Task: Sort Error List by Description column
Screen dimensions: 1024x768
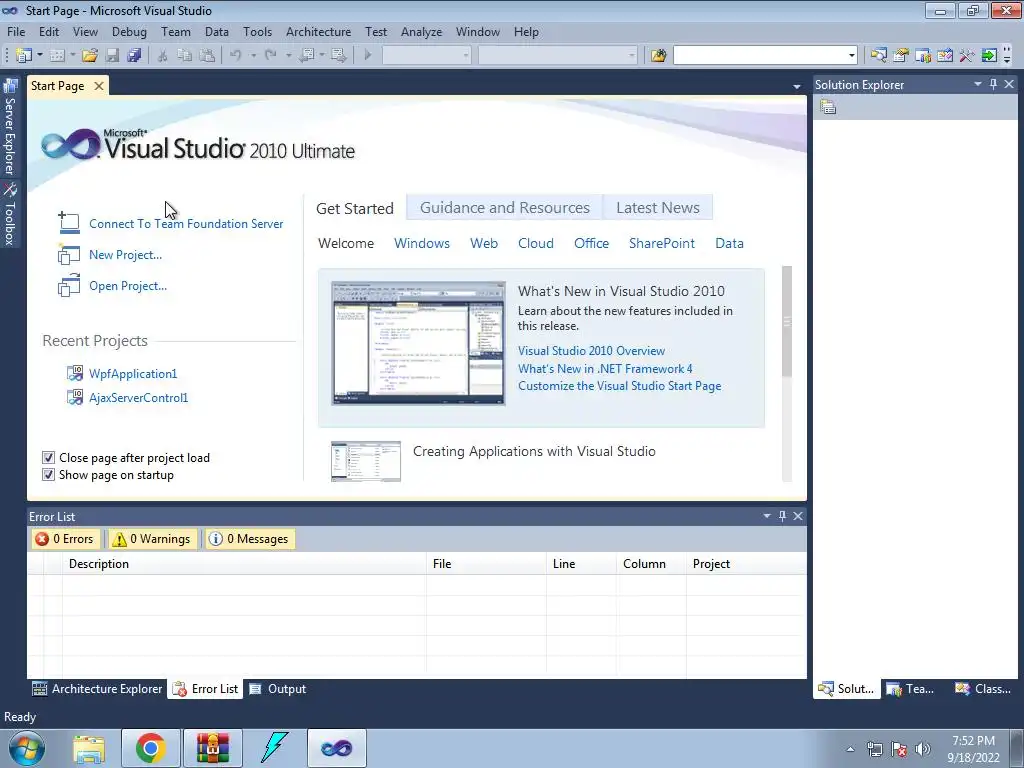Action: [x=244, y=564]
